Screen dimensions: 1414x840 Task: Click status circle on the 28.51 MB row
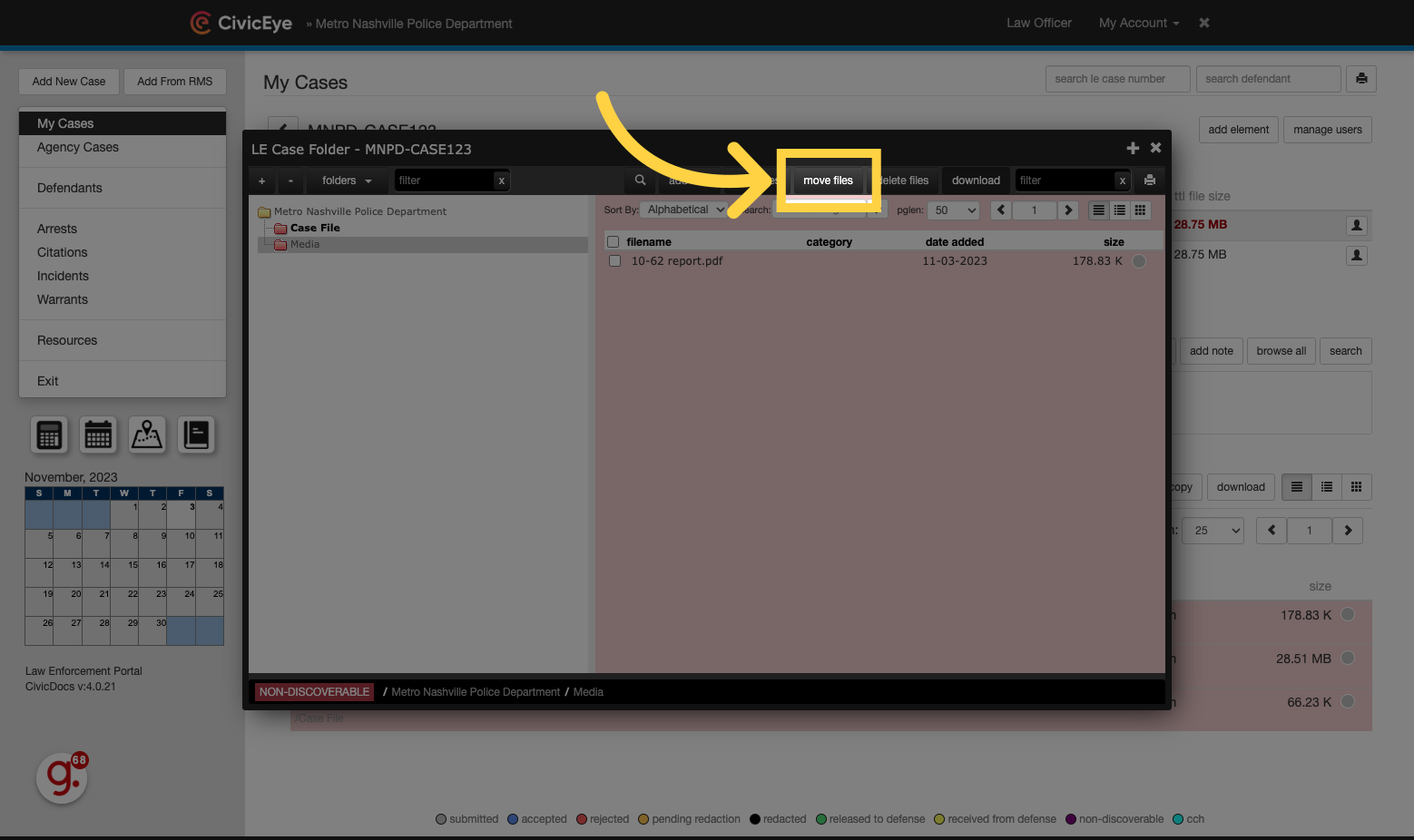tap(1348, 659)
